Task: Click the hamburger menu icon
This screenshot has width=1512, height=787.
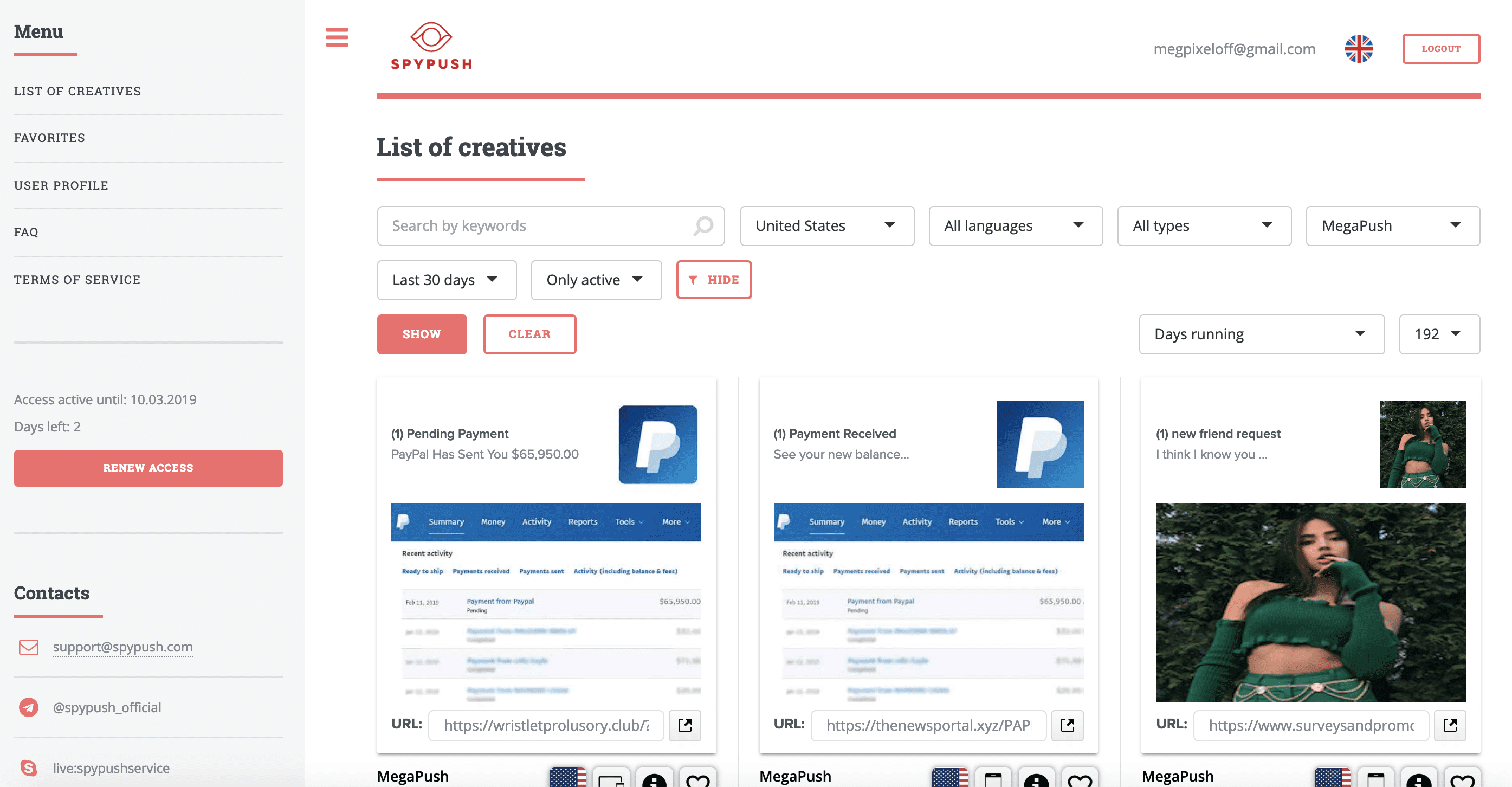Action: click(x=337, y=38)
